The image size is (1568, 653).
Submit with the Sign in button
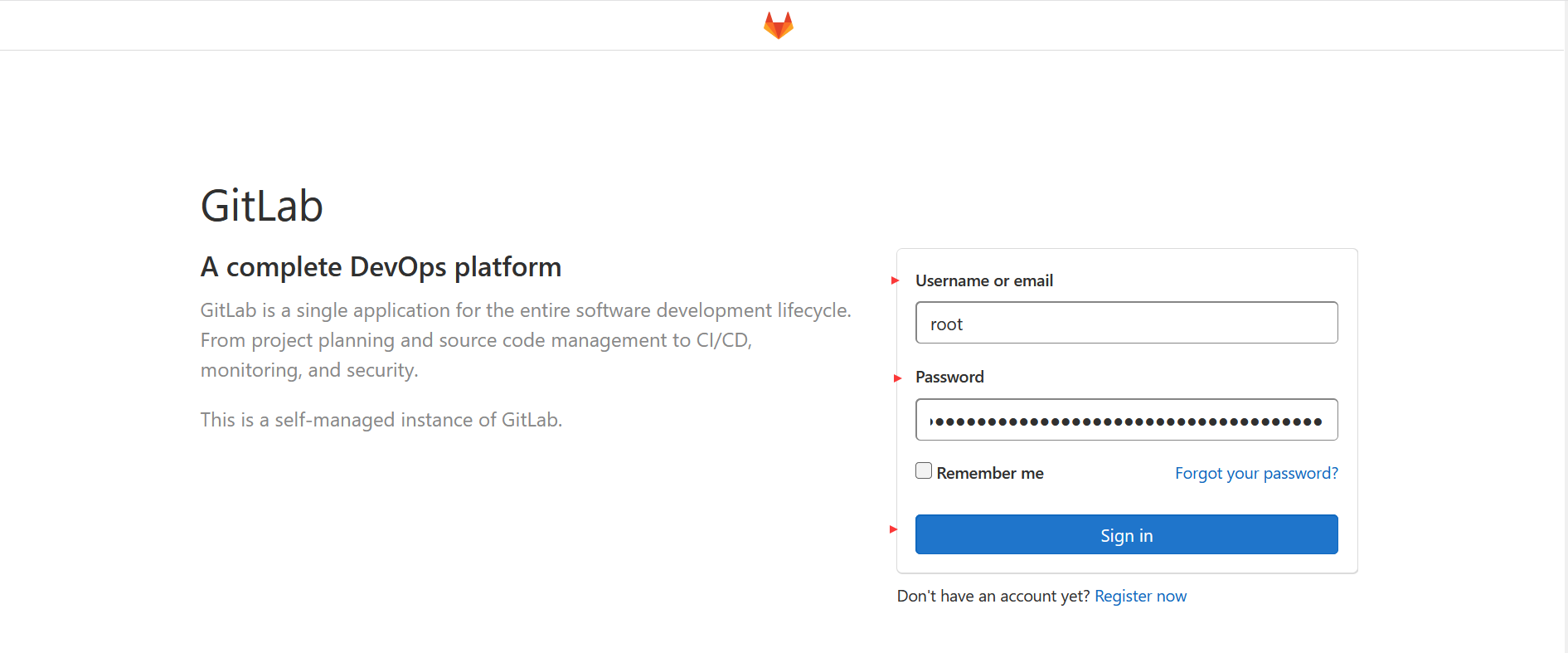1126,535
